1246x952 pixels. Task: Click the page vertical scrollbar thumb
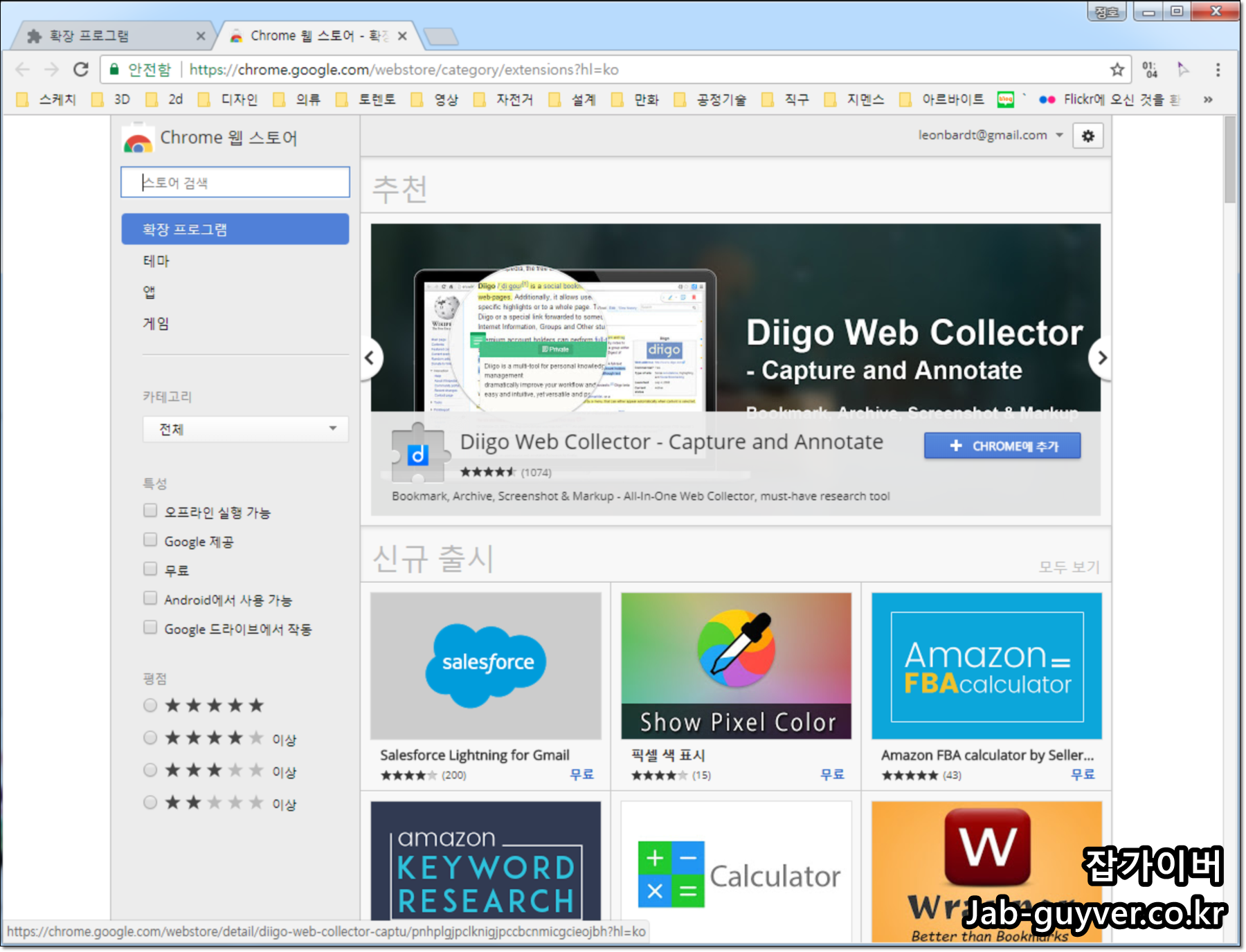1230,159
